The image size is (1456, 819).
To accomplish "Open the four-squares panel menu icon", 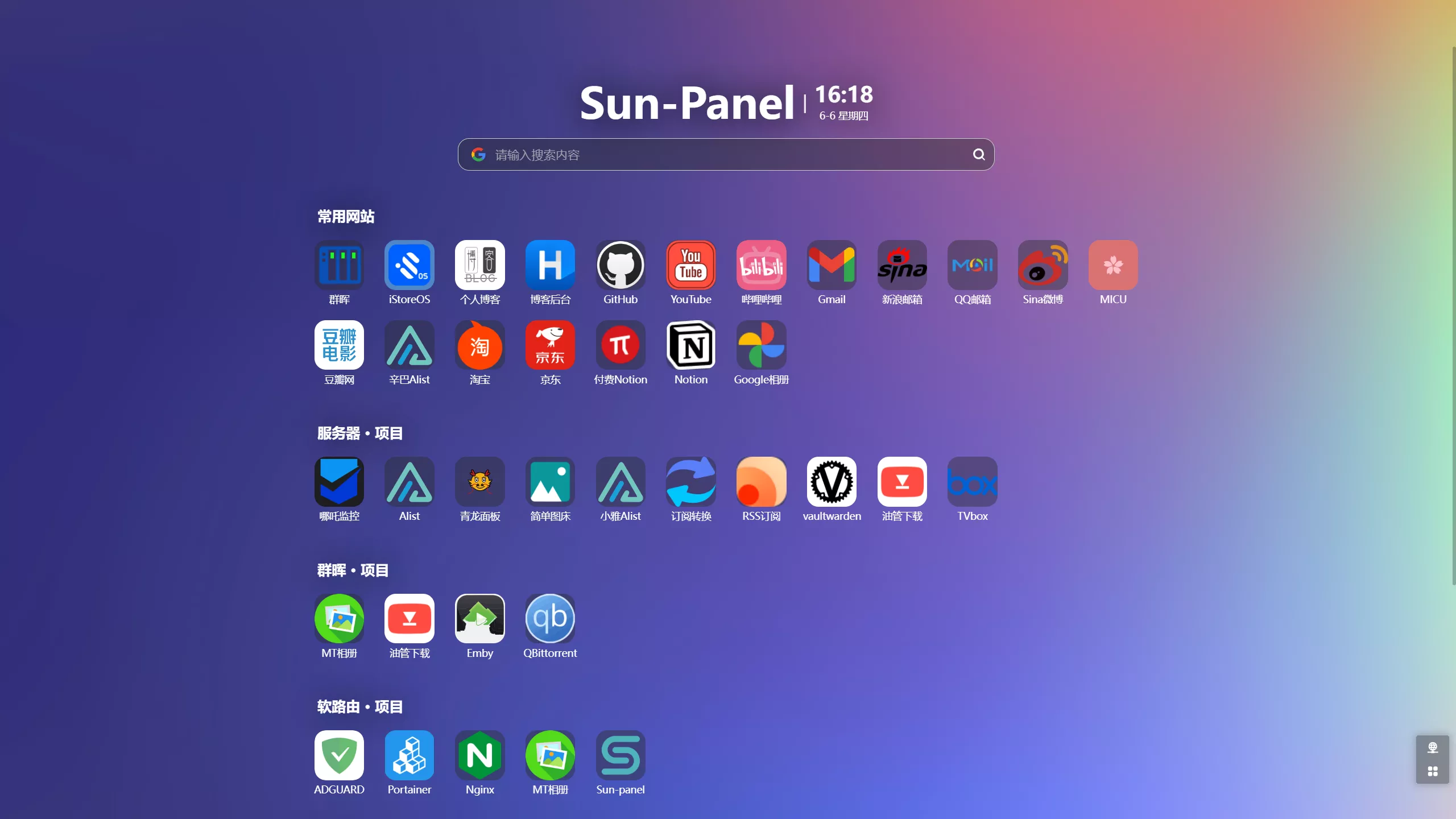I will click(x=1432, y=771).
